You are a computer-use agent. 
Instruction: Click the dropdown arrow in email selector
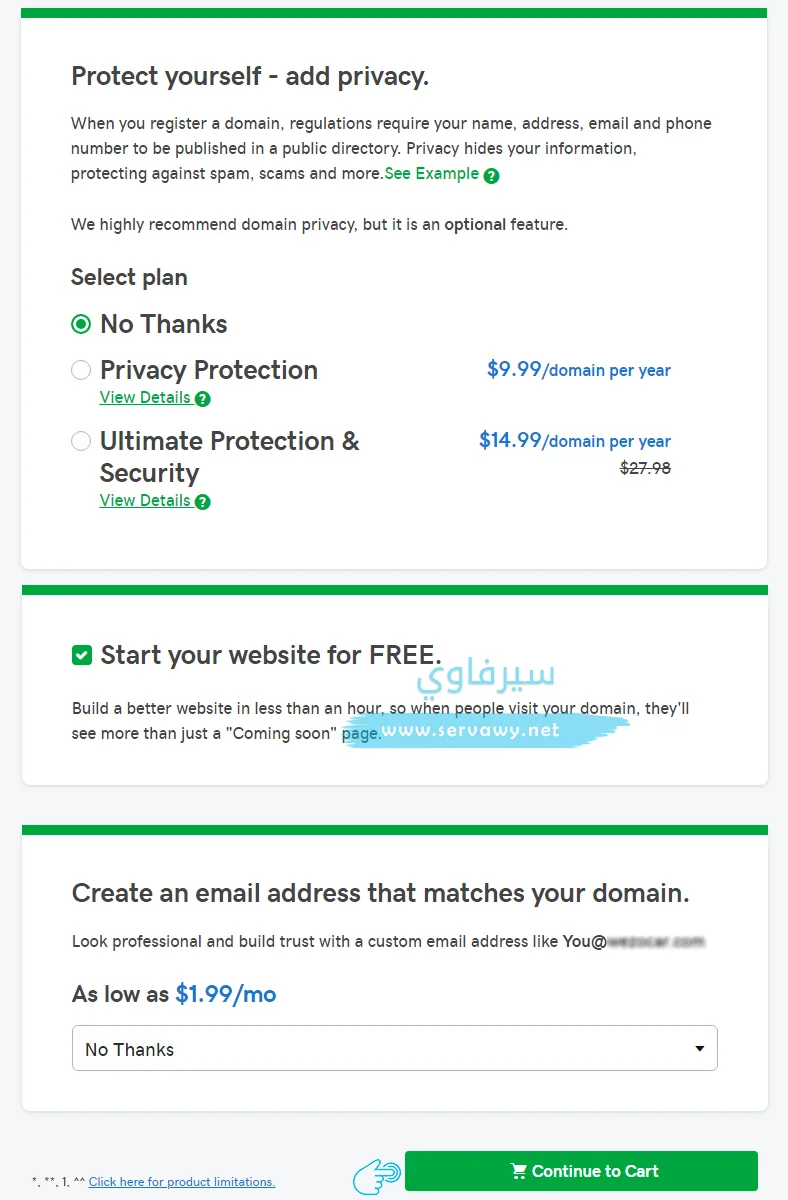(x=700, y=1049)
